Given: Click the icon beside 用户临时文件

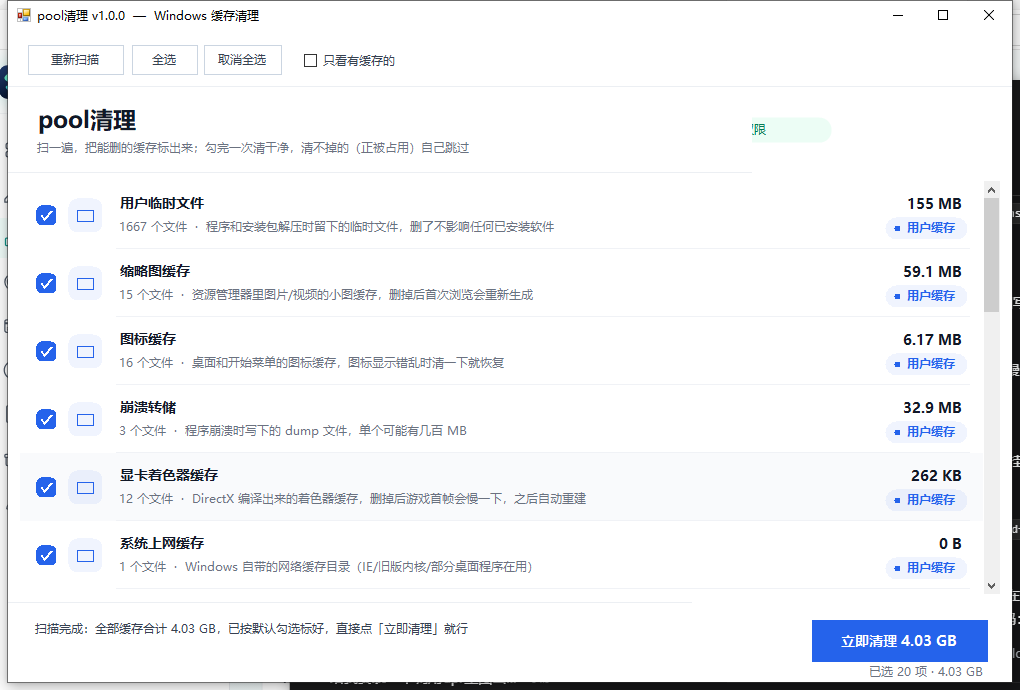Looking at the screenshot, I should pos(85,215).
